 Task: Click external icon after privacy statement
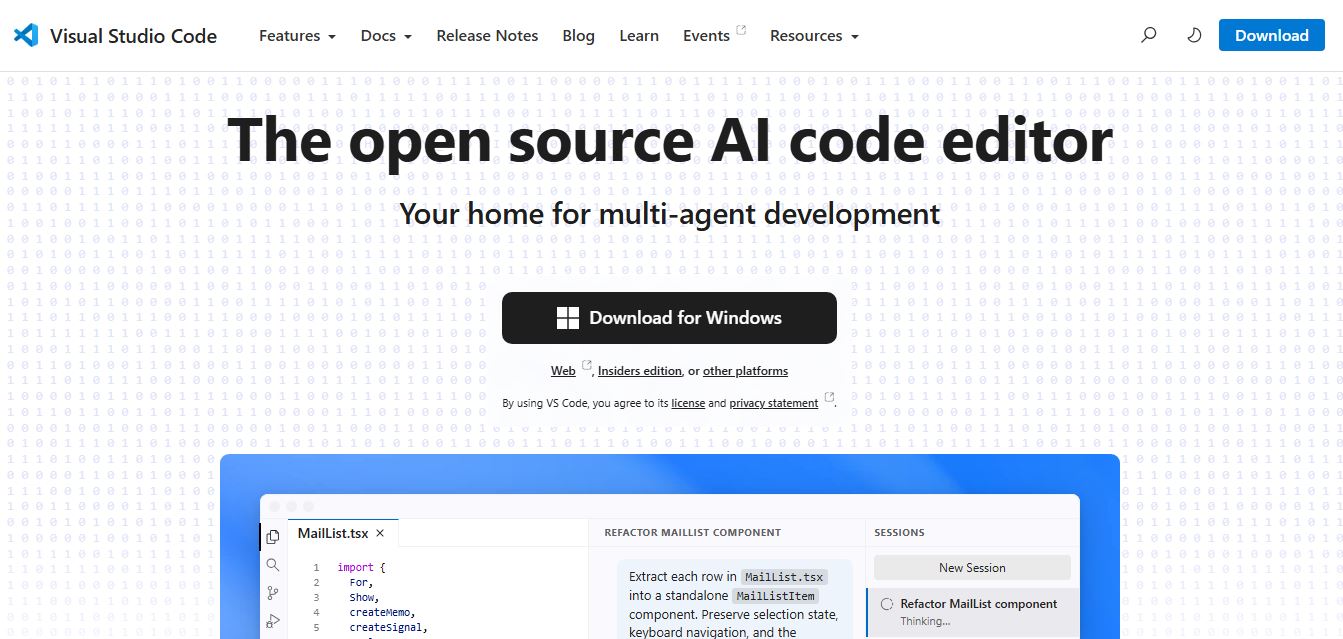pyautogui.click(x=828, y=398)
